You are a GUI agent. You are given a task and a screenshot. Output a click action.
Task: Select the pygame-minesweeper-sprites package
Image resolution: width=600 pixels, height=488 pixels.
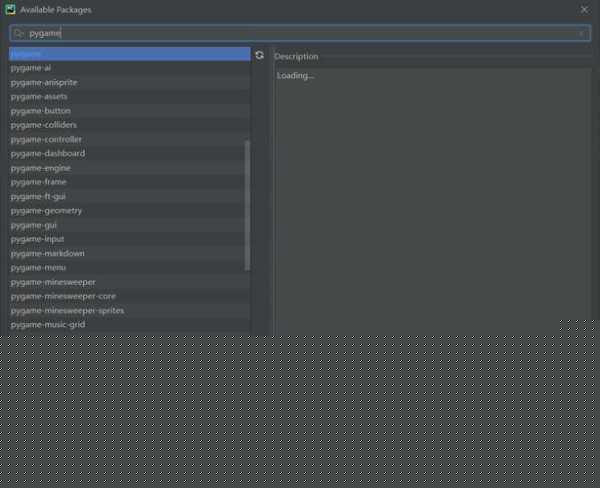coord(129,310)
